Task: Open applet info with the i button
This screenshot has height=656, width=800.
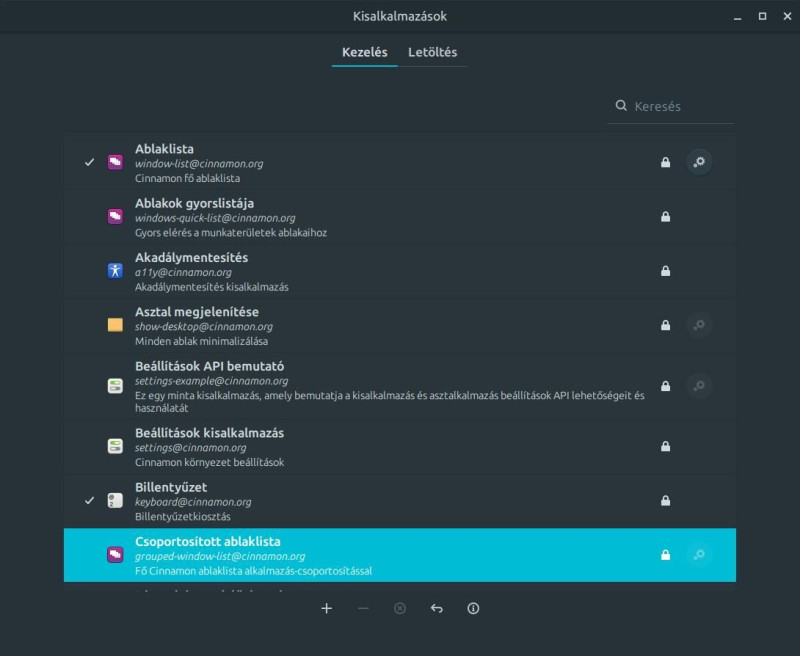Action: pyautogui.click(x=473, y=608)
